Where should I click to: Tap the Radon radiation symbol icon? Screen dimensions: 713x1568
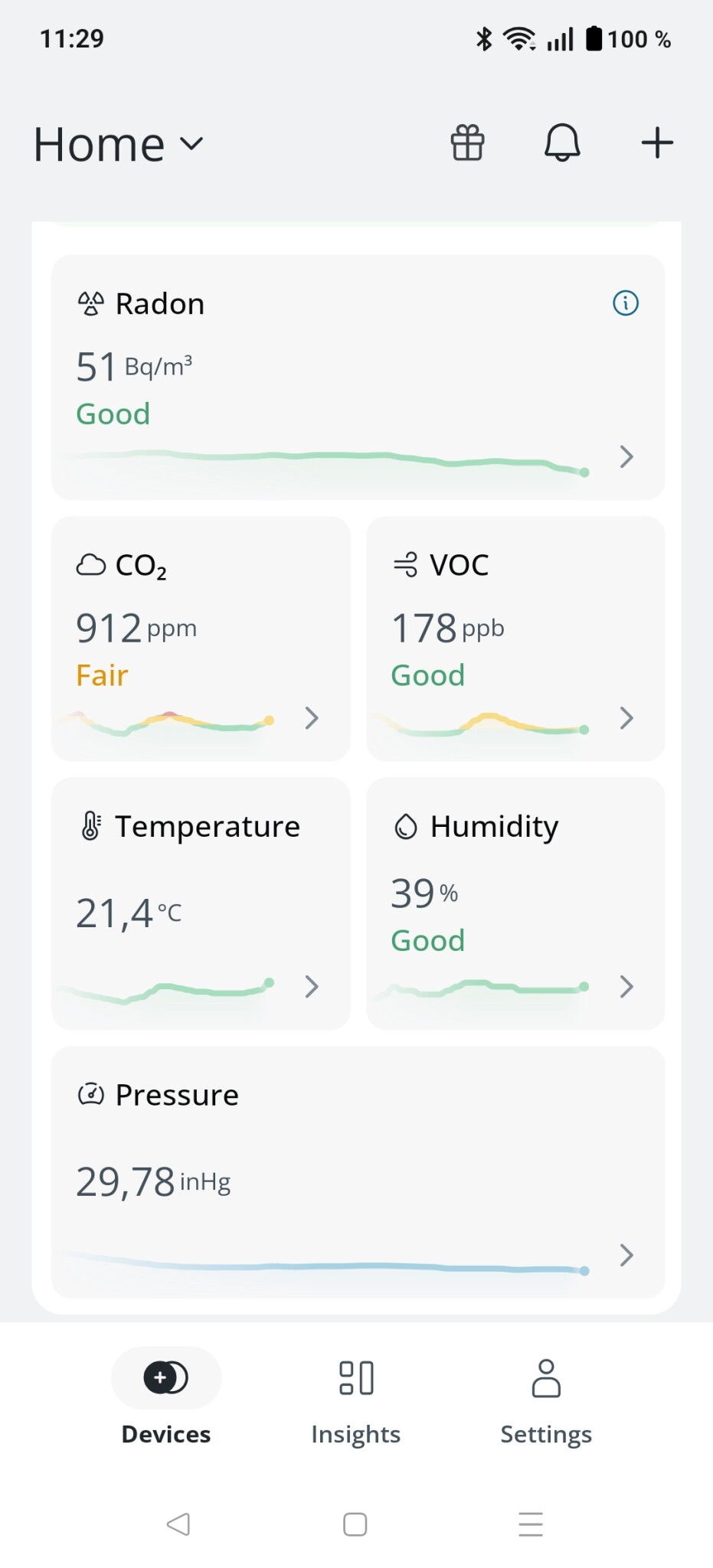[x=90, y=304]
